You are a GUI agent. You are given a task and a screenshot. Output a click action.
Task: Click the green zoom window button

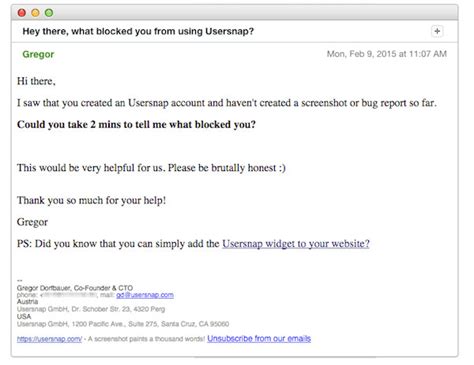point(49,13)
